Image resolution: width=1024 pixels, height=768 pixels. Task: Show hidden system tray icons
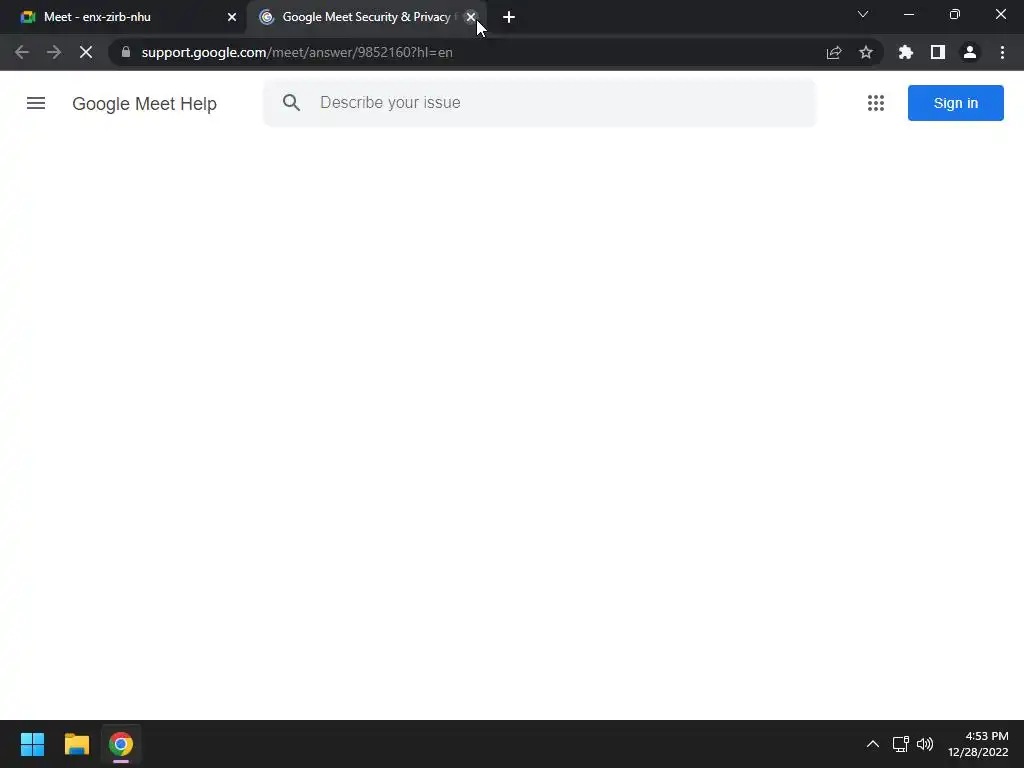tap(872, 744)
